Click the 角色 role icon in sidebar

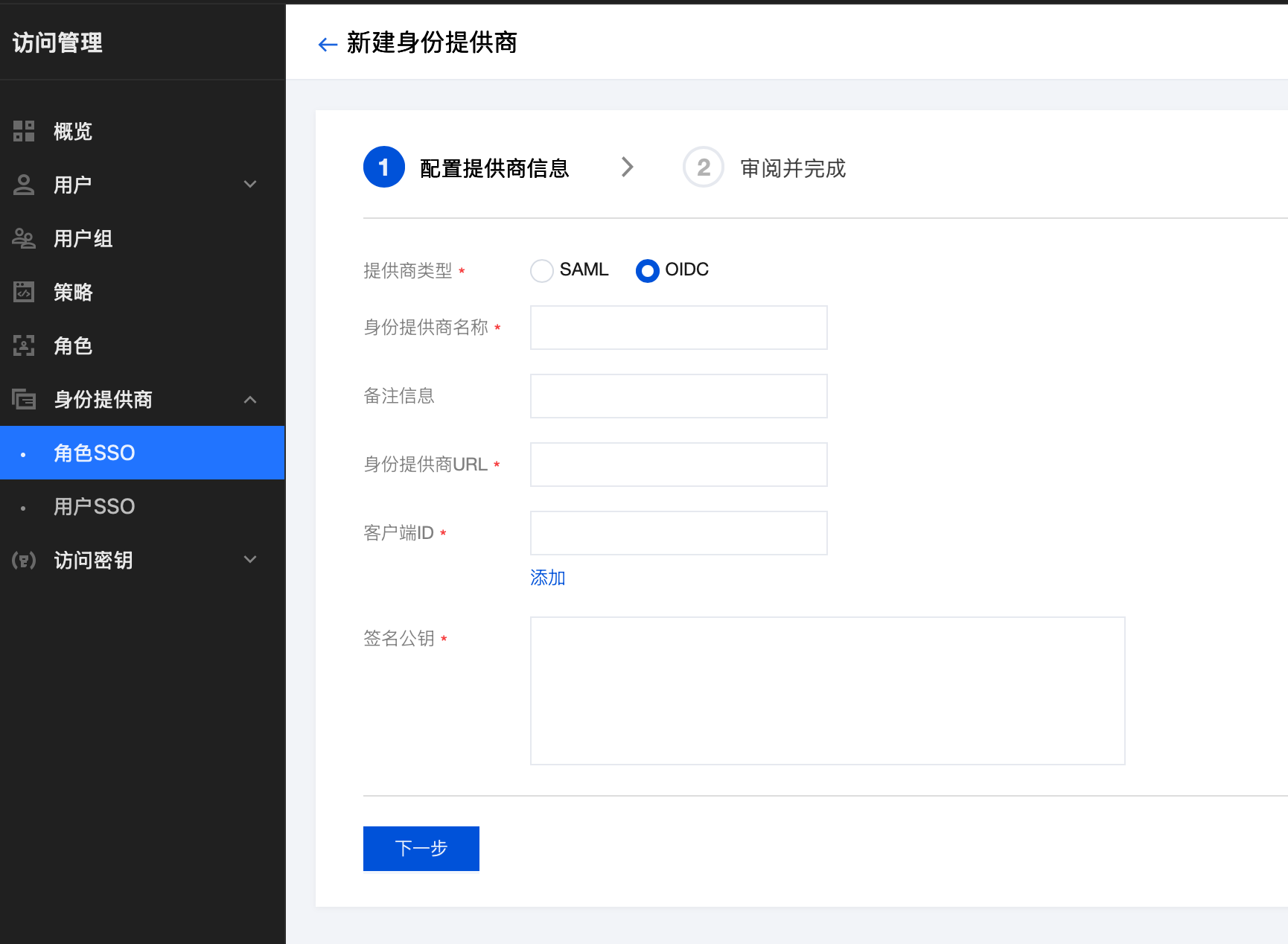pyautogui.click(x=24, y=345)
